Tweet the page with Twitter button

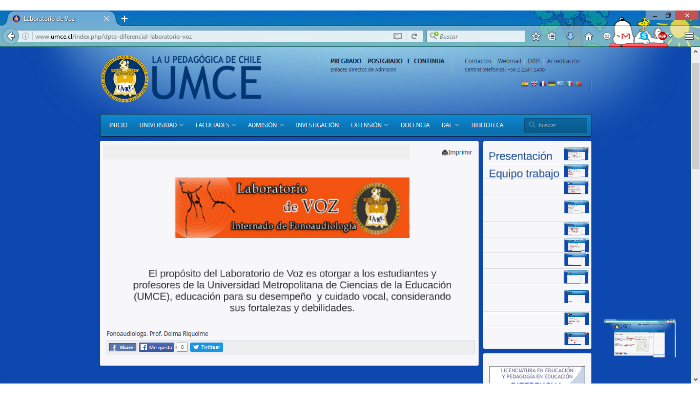coord(207,347)
